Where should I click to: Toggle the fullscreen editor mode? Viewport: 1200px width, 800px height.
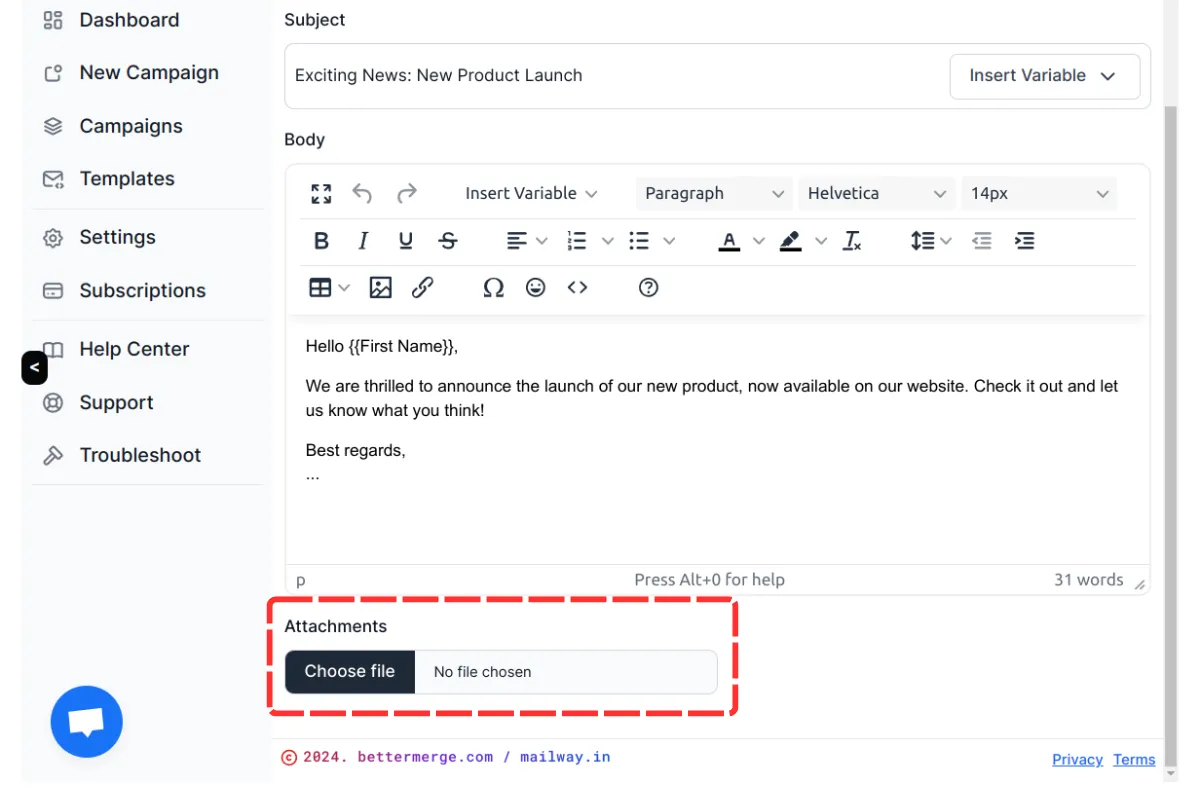tap(321, 193)
